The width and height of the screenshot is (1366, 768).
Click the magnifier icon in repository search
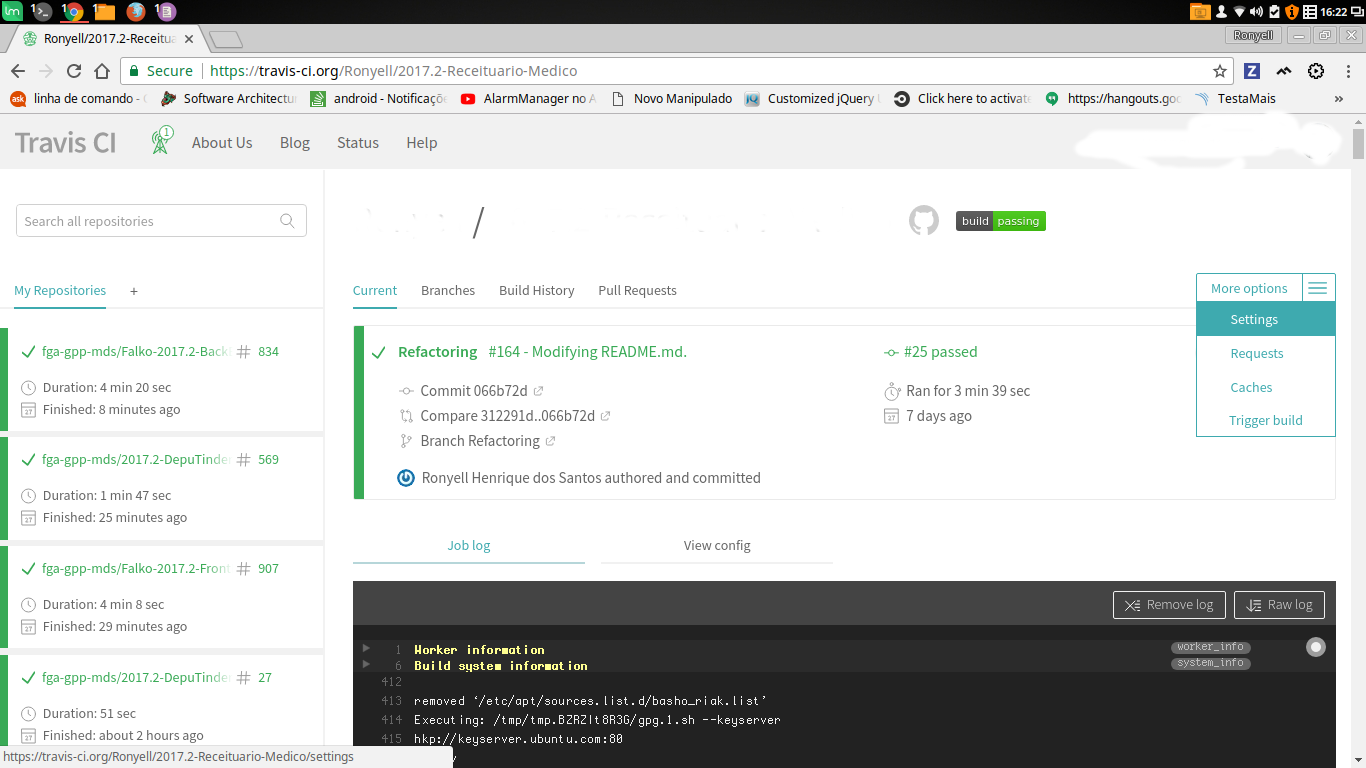point(287,221)
